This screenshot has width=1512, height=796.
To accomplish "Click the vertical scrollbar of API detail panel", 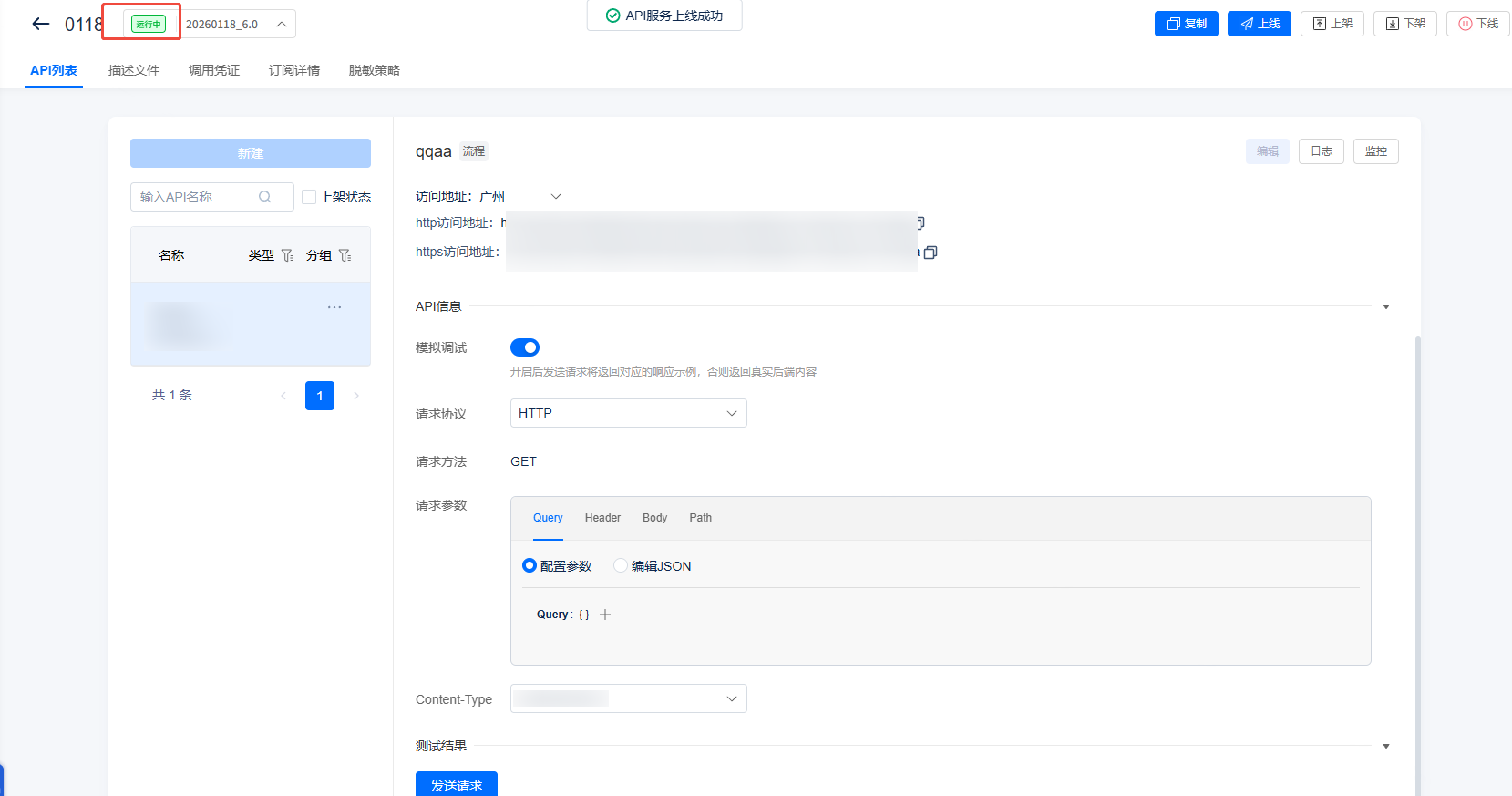I will 1418,565.
